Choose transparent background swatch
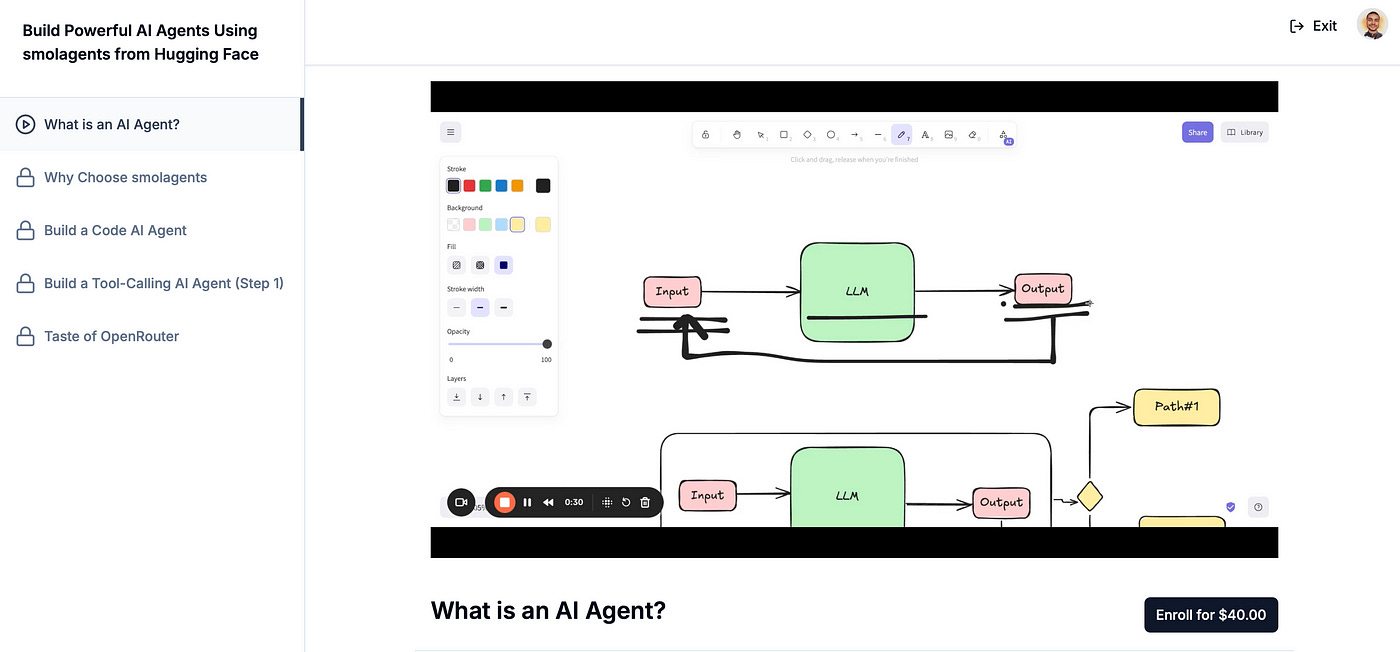Screen dimensions: 1400x652 pos(454,225)
